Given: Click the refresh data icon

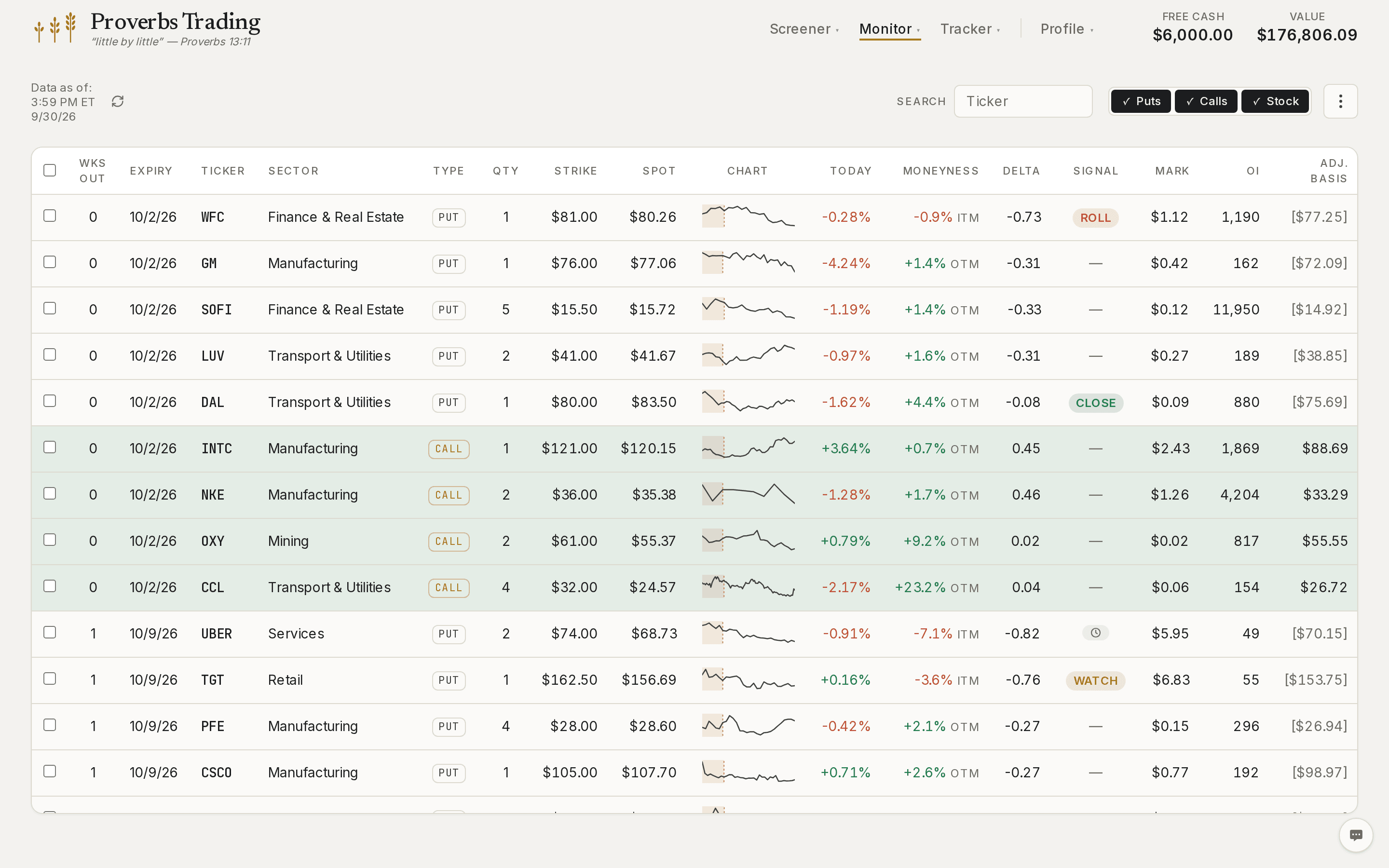Looking at the screenshot, I should pos(118,102).
